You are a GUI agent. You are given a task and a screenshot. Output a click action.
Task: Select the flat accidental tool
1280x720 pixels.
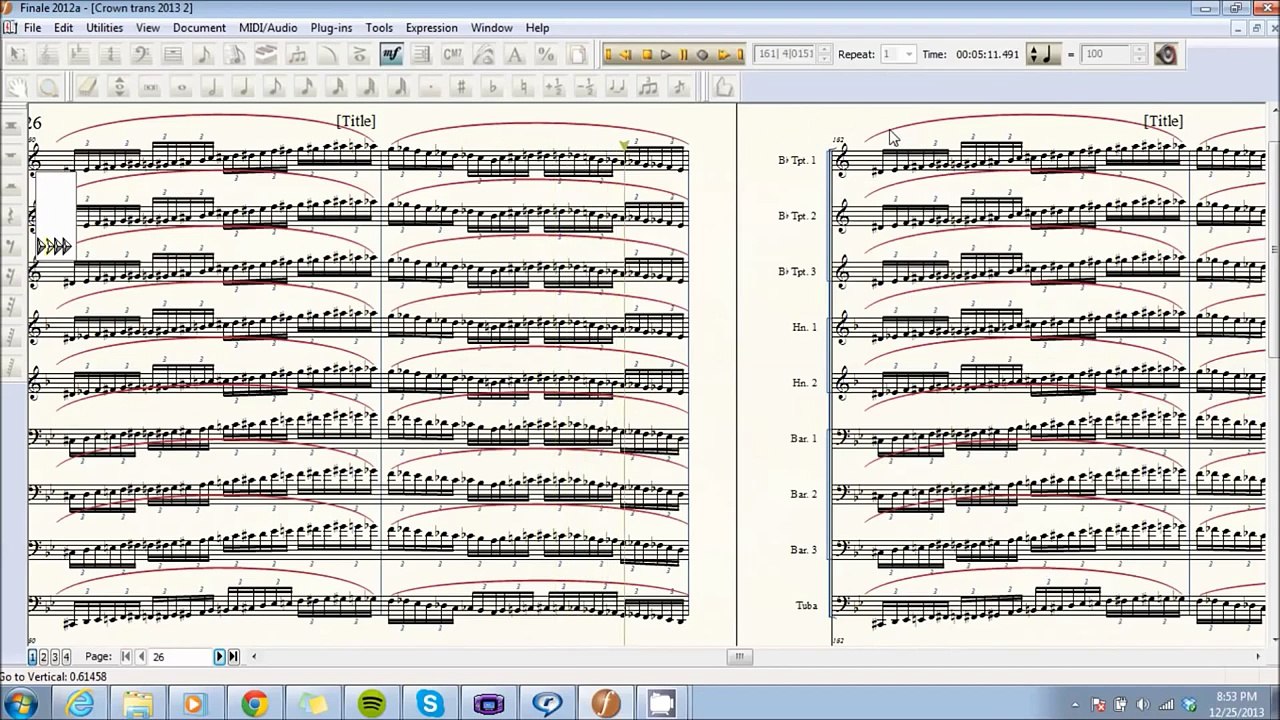[492, 87]
